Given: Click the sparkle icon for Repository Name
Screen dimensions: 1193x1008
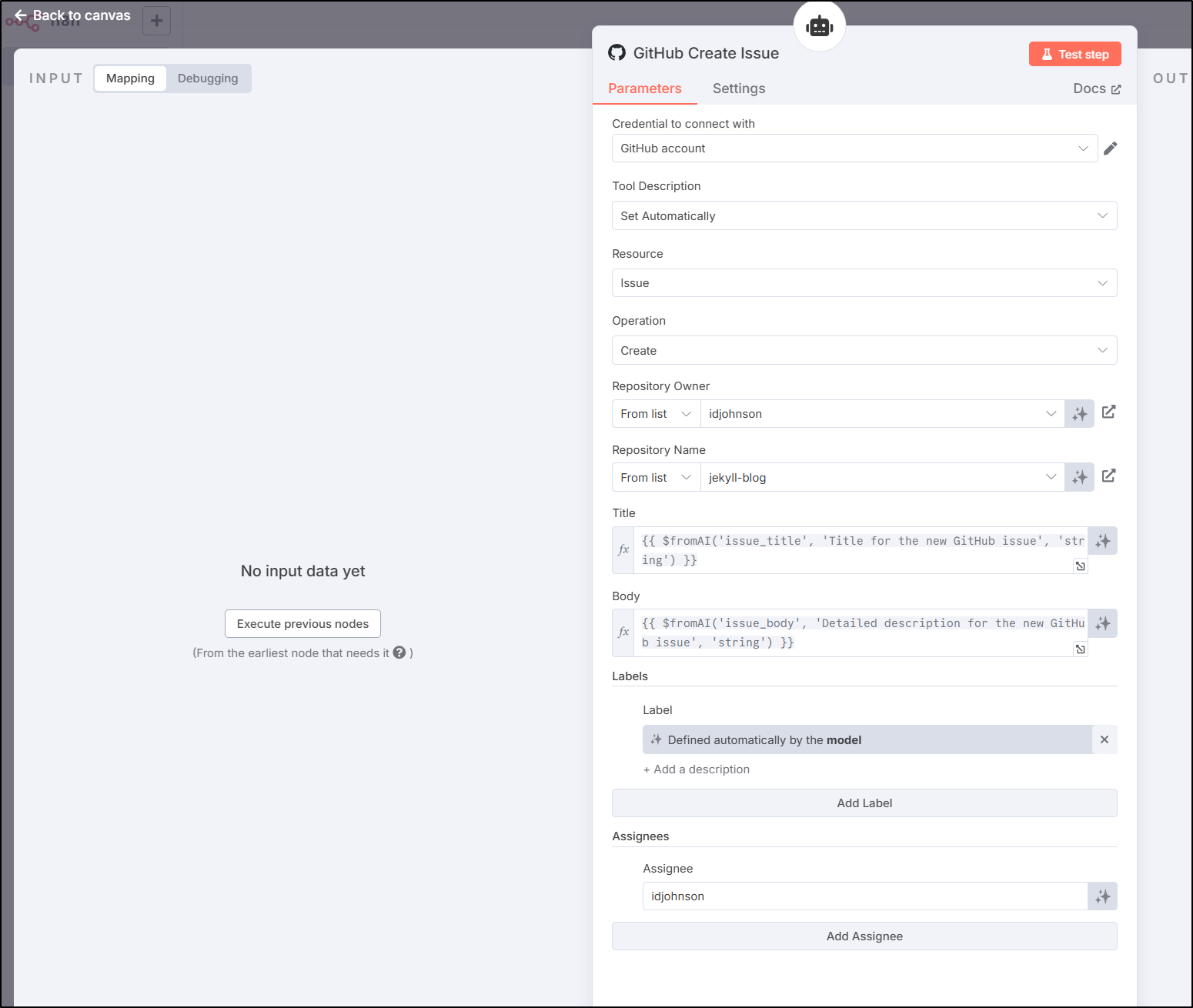Looking at the screenshot, I should (1080, 478).
